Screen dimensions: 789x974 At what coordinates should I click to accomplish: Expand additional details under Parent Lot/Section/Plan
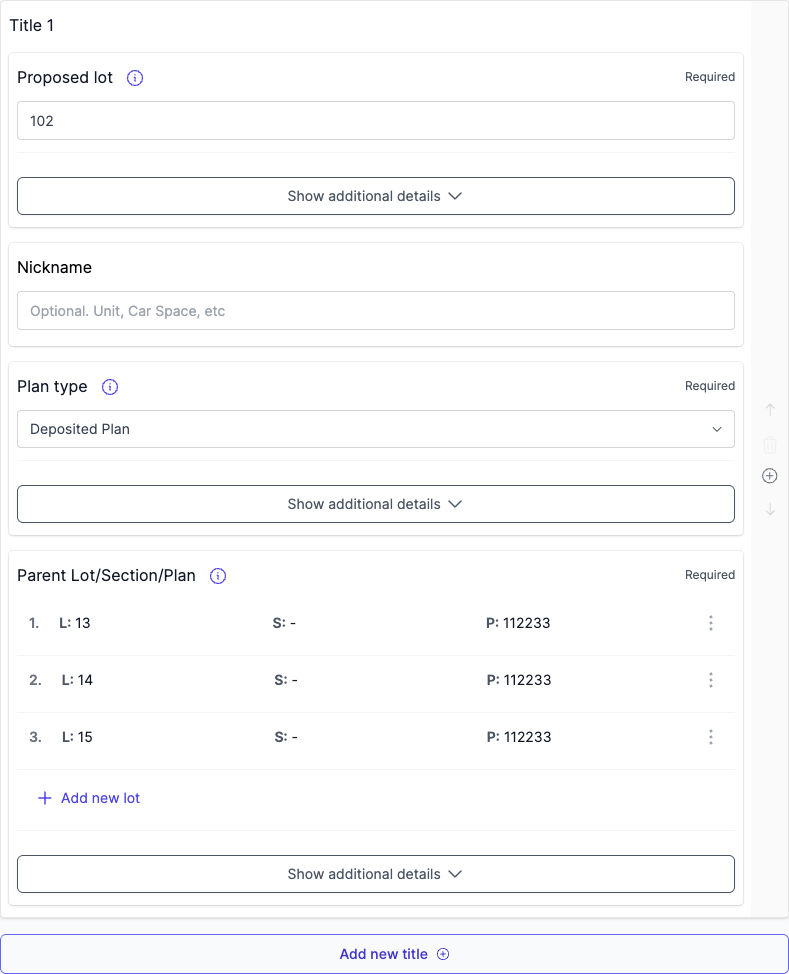pos(375,874)
